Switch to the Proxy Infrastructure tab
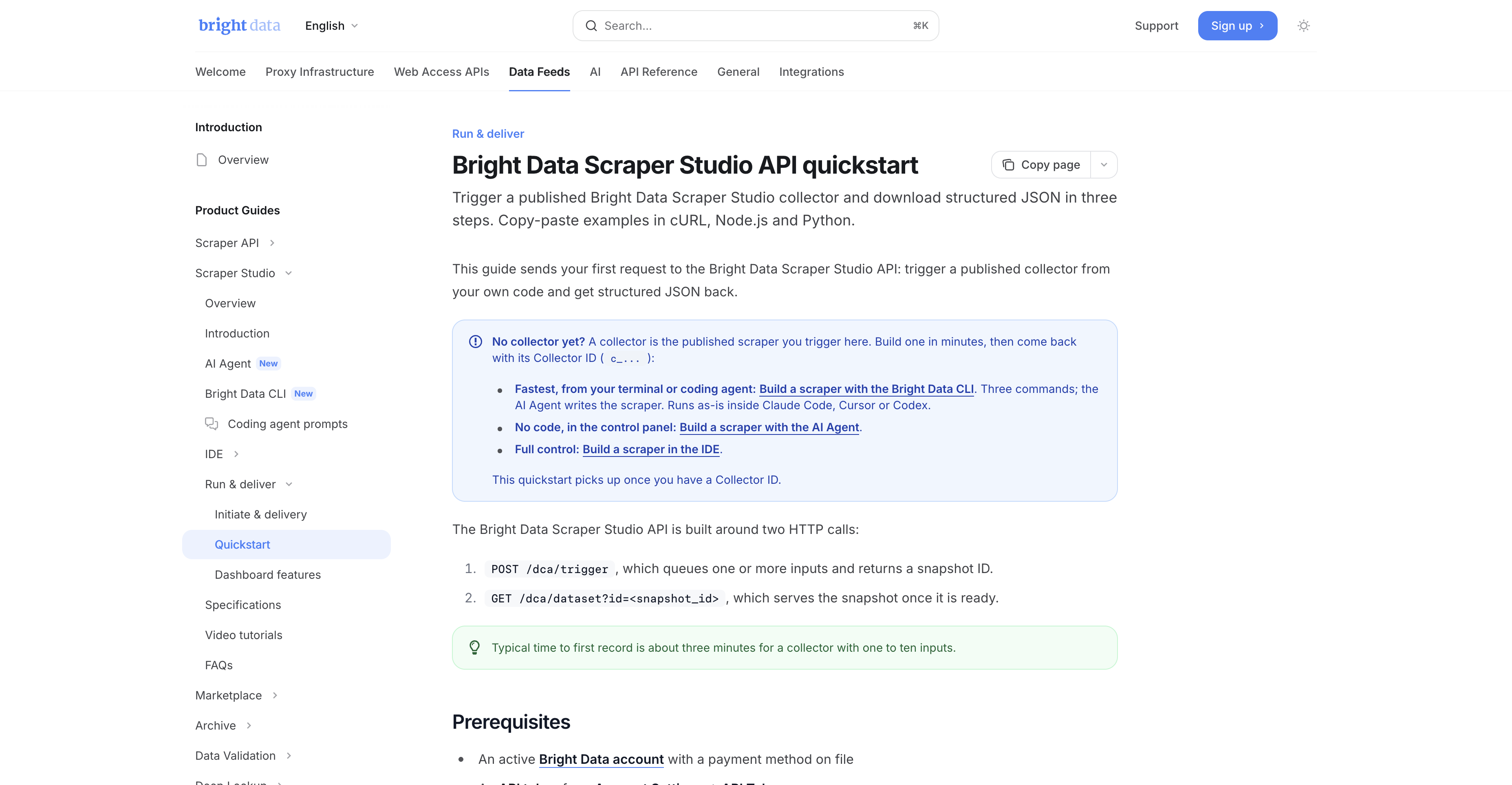 click(x=320, y=72)
